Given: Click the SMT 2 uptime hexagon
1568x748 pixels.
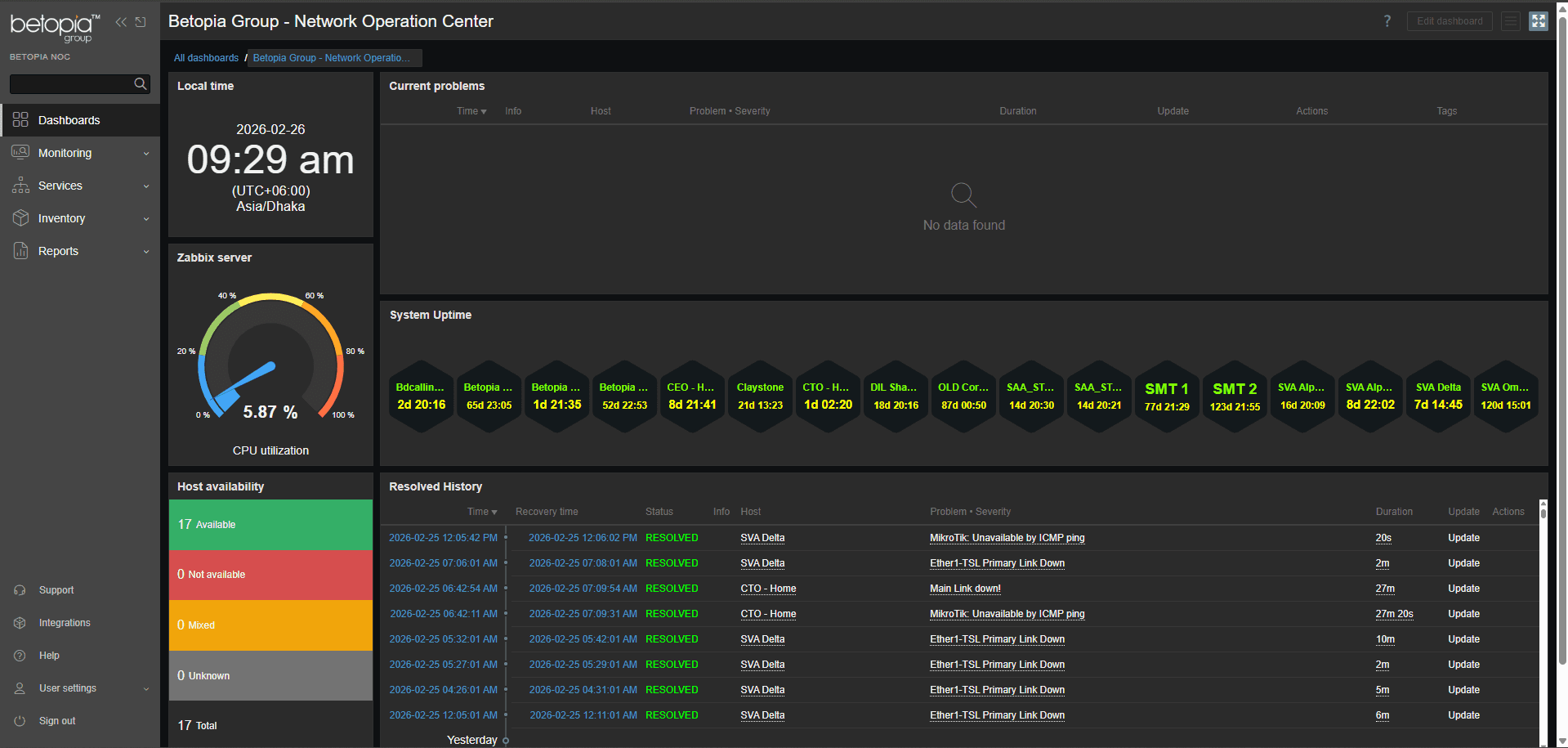Looking at the screenshot, I should [1235, 396].
